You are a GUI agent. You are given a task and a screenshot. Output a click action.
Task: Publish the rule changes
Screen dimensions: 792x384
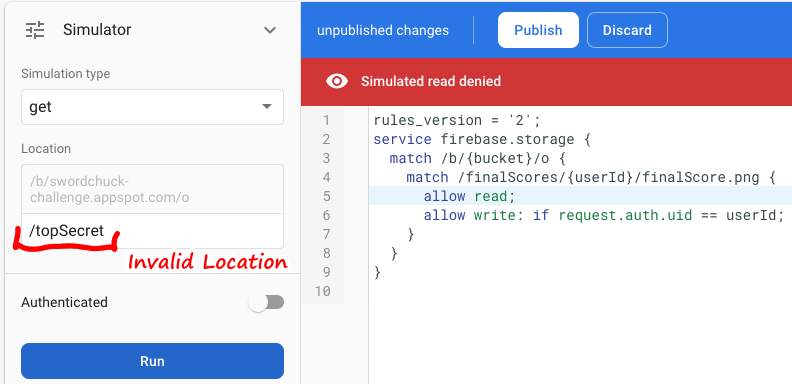point(538,30)
